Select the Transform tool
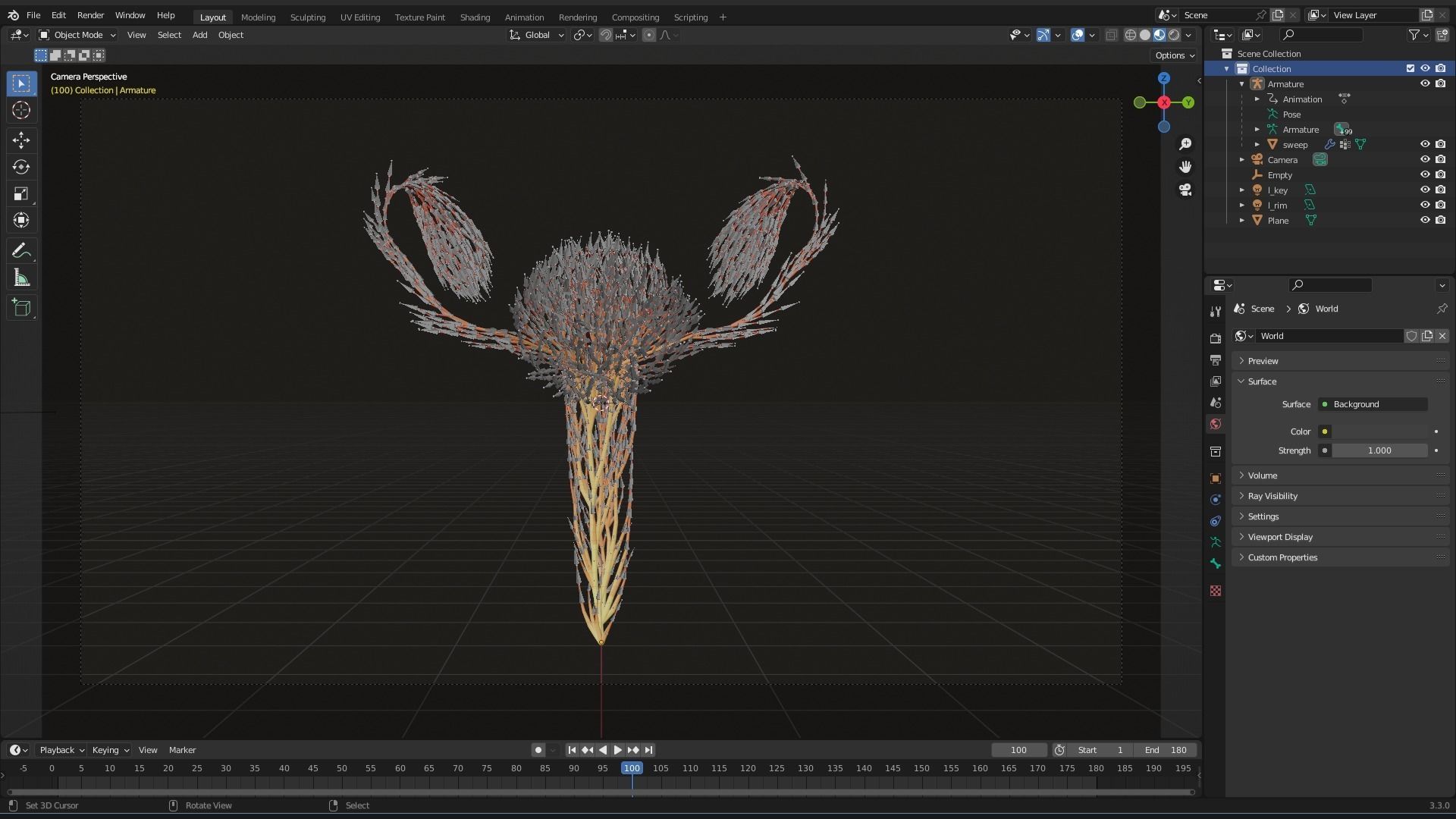This screenshot has width=1456, height=819. click(x=21, y=221)
